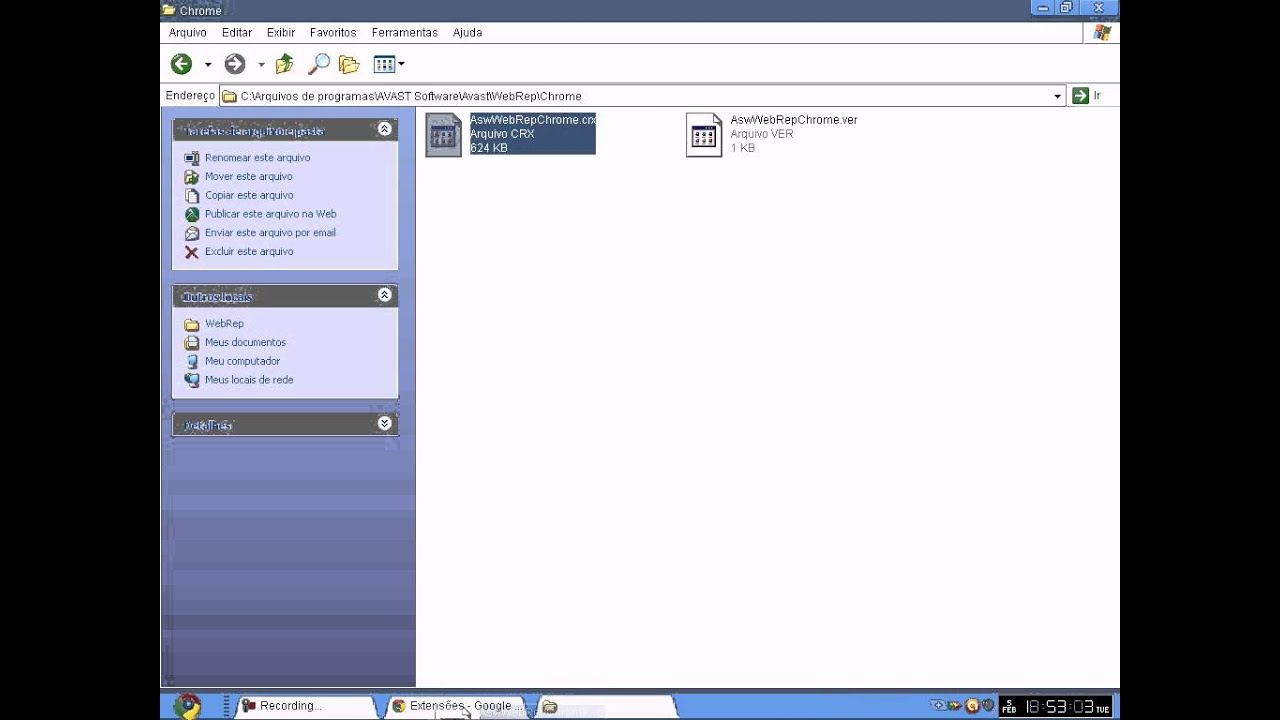Image resolution: width=1280 pixels, height=720 pixels.
Task: Click the Windows flag logo throbber
Action: [1101, 33]
